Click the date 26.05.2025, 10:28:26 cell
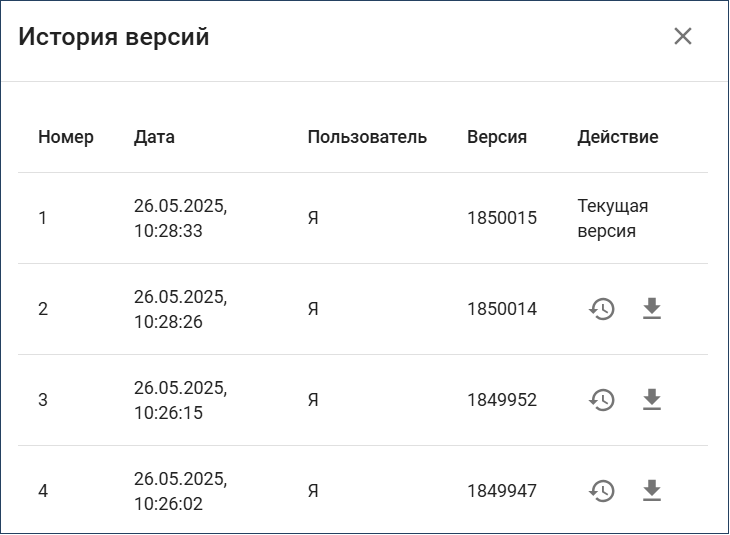This screenshot has height=535, width=730. coord(181,309)
